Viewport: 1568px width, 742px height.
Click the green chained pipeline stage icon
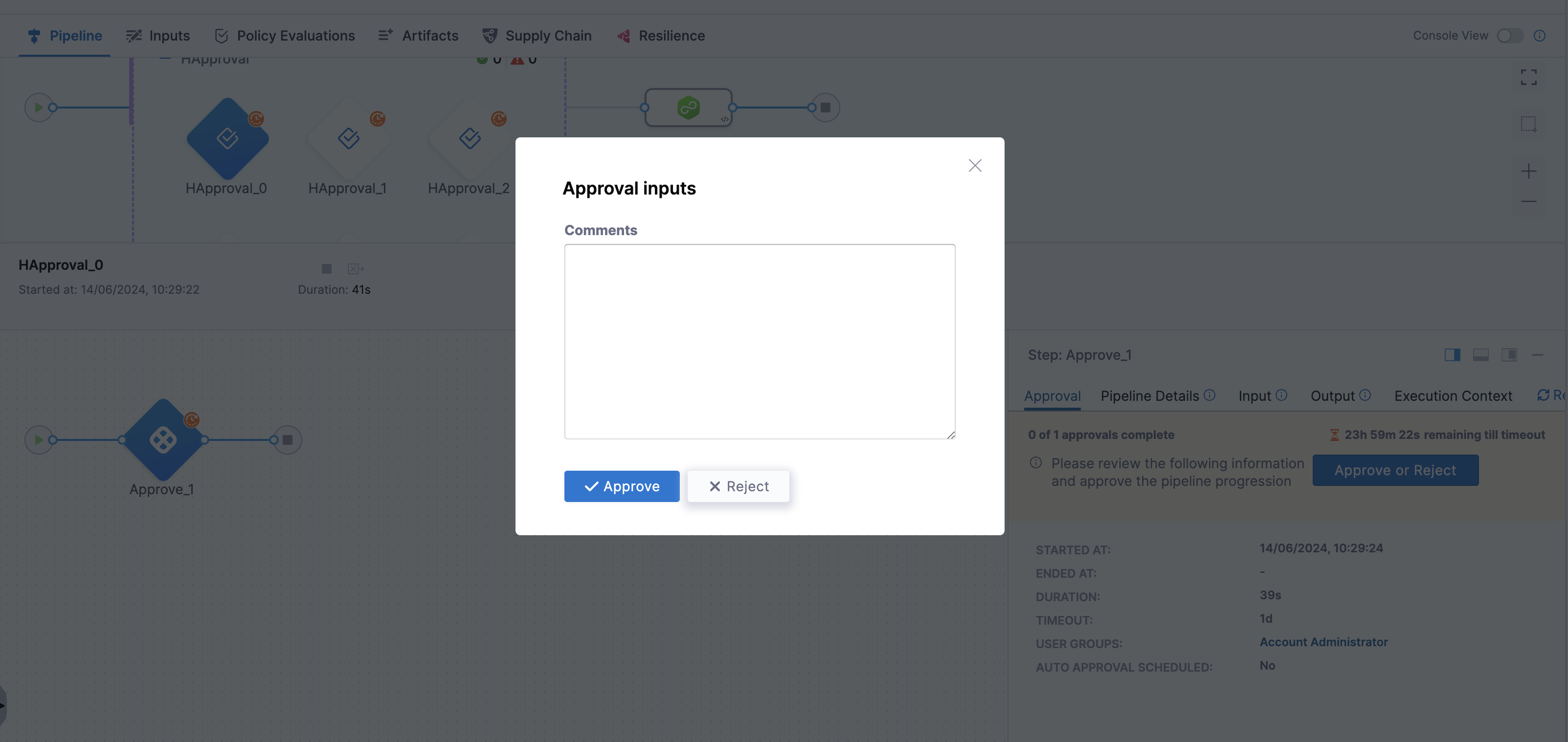click(x=689, y=108)
